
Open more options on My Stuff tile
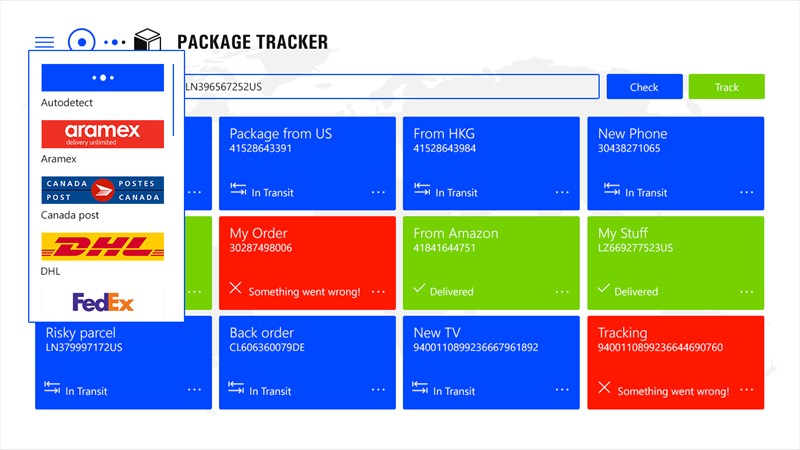pyautogui.click(x=746, y=292)
